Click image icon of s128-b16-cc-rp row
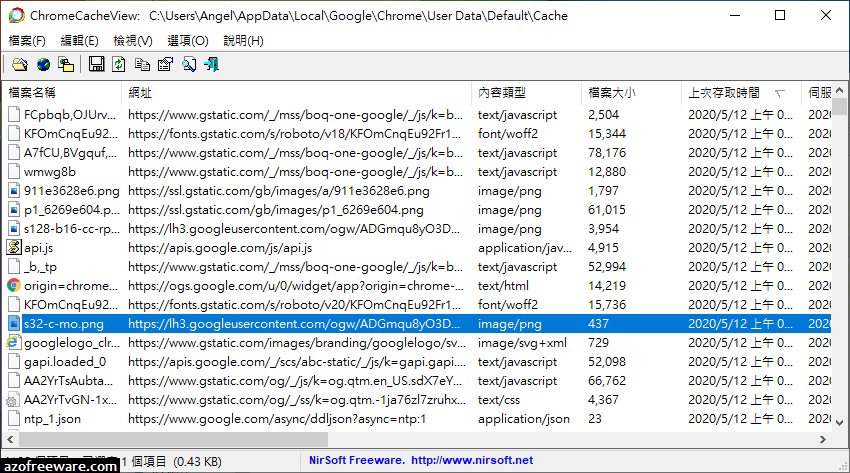Screen dimensions: 850x473 tap(14, 229)
